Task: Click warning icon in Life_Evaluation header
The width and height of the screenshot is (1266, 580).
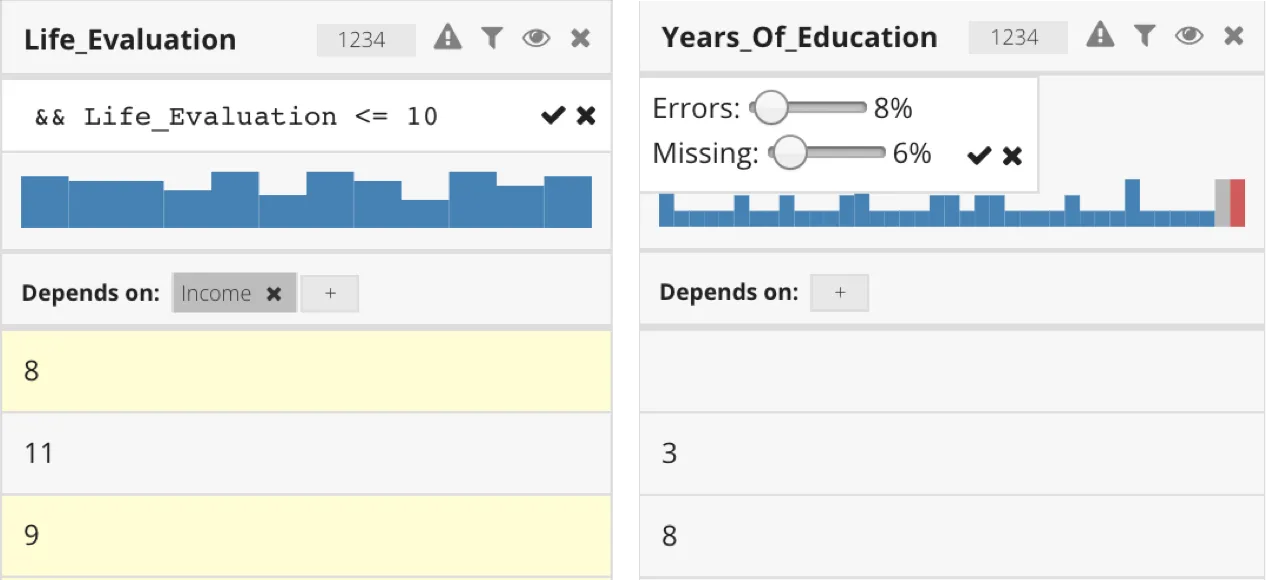Action: 448,38
